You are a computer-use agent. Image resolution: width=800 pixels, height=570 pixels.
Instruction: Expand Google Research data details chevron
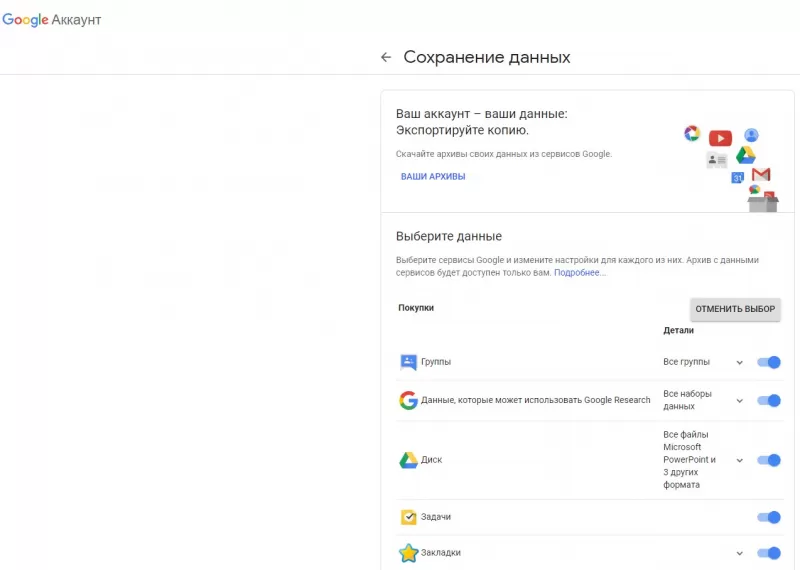pyautogui.click(x=740, y=401)
